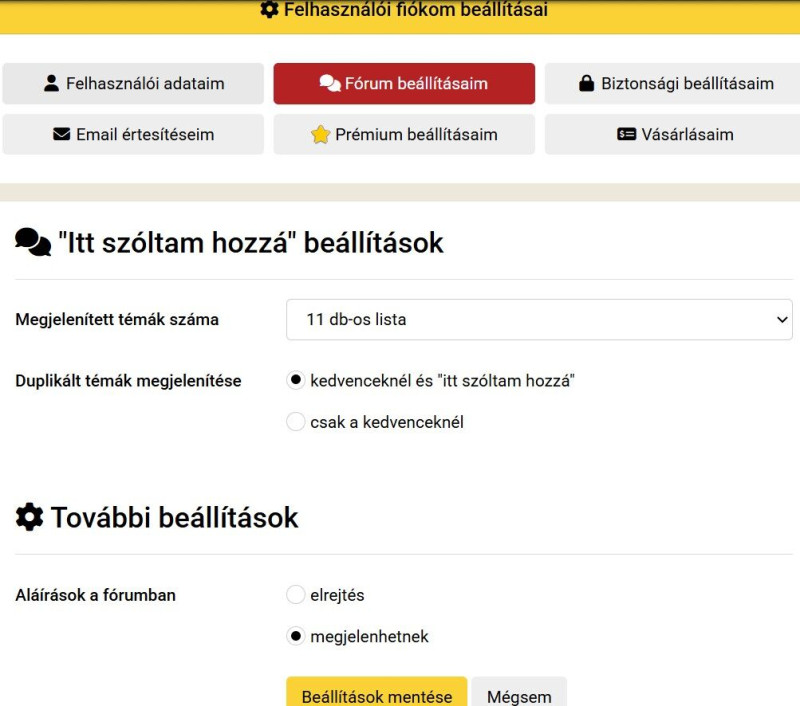This screenshot has height=706, width=800.
Task: Click Beállítások mentése button
Action: 377,693
